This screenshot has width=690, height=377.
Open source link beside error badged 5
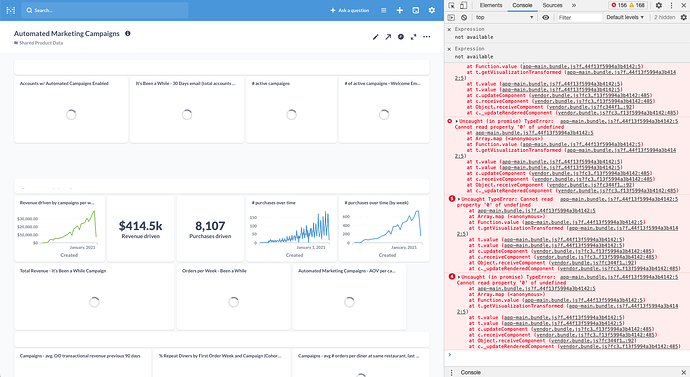point(619,199)
